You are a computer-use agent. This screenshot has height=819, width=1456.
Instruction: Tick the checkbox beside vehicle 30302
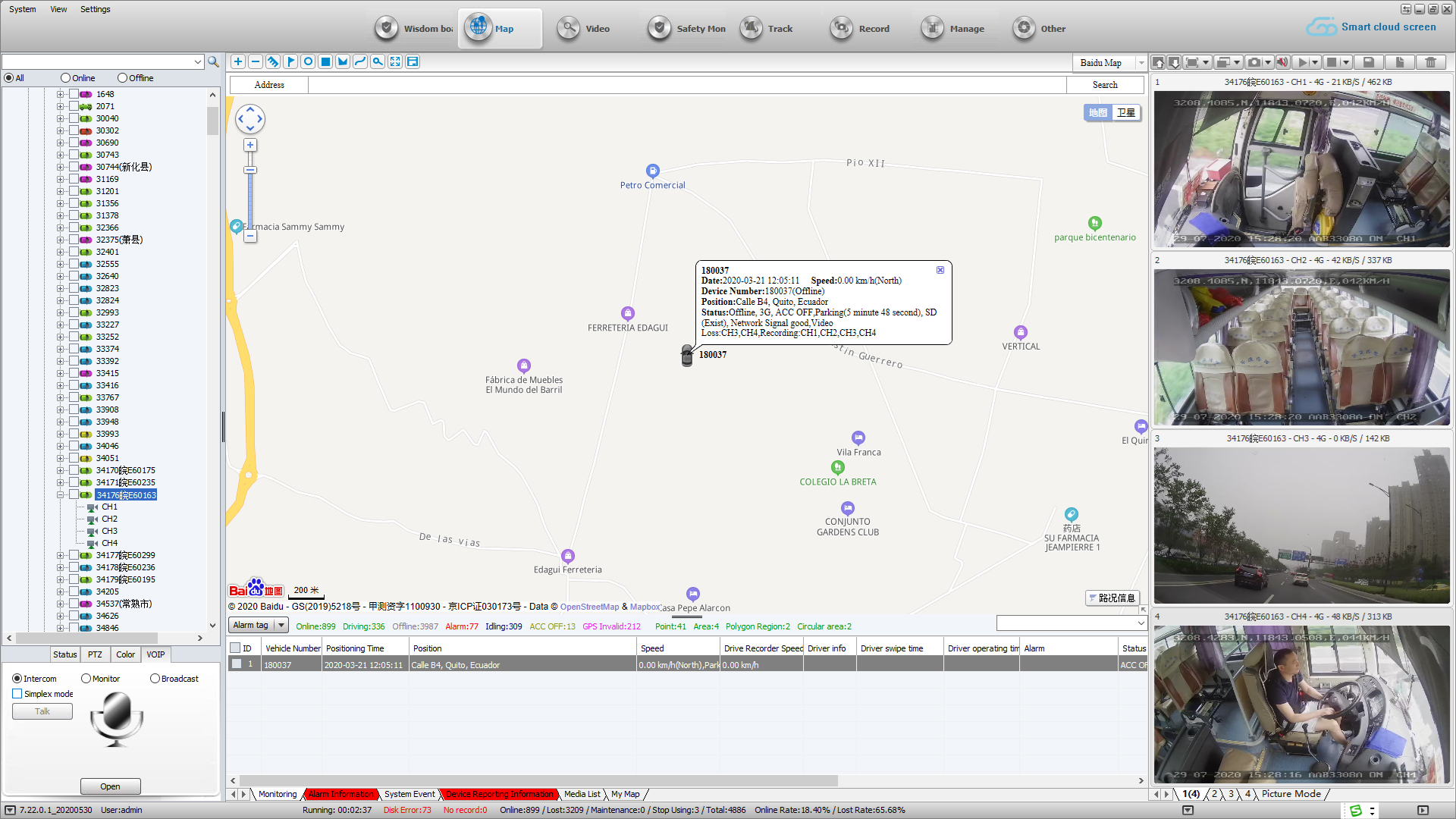(x=74, y=130)
